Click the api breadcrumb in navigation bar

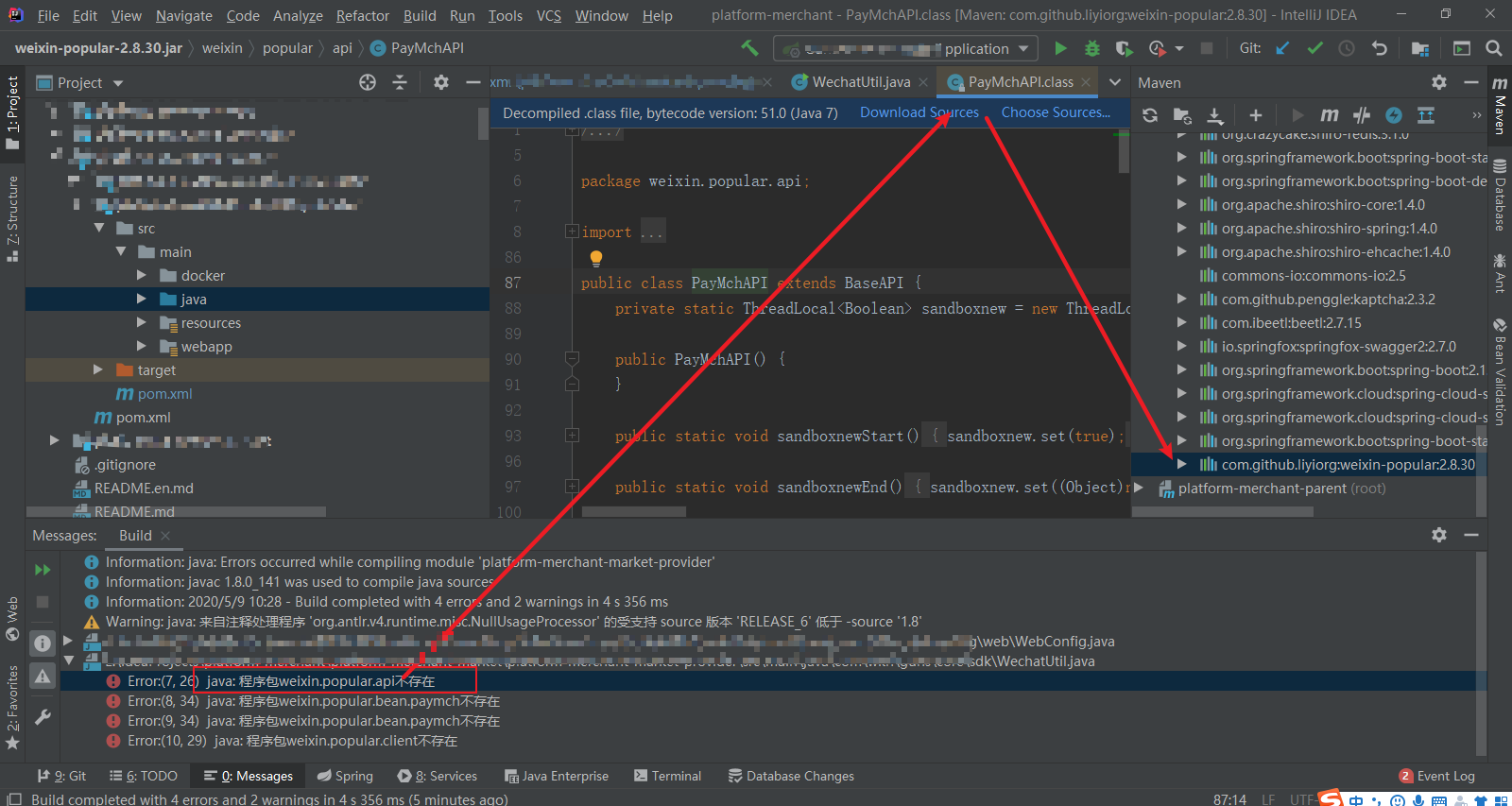tap(342, 48)
